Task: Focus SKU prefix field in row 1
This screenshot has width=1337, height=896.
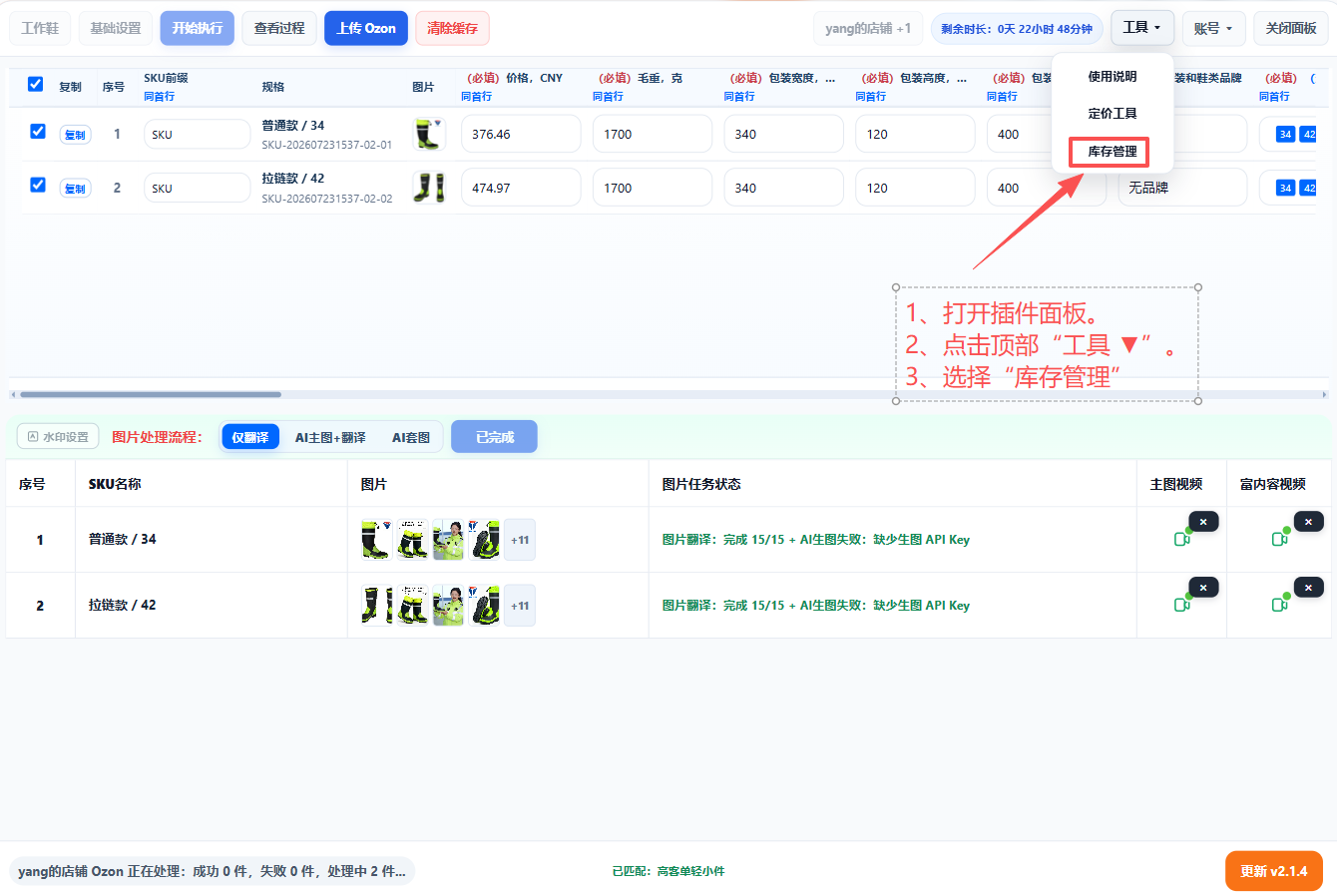Action: point(197,134)
